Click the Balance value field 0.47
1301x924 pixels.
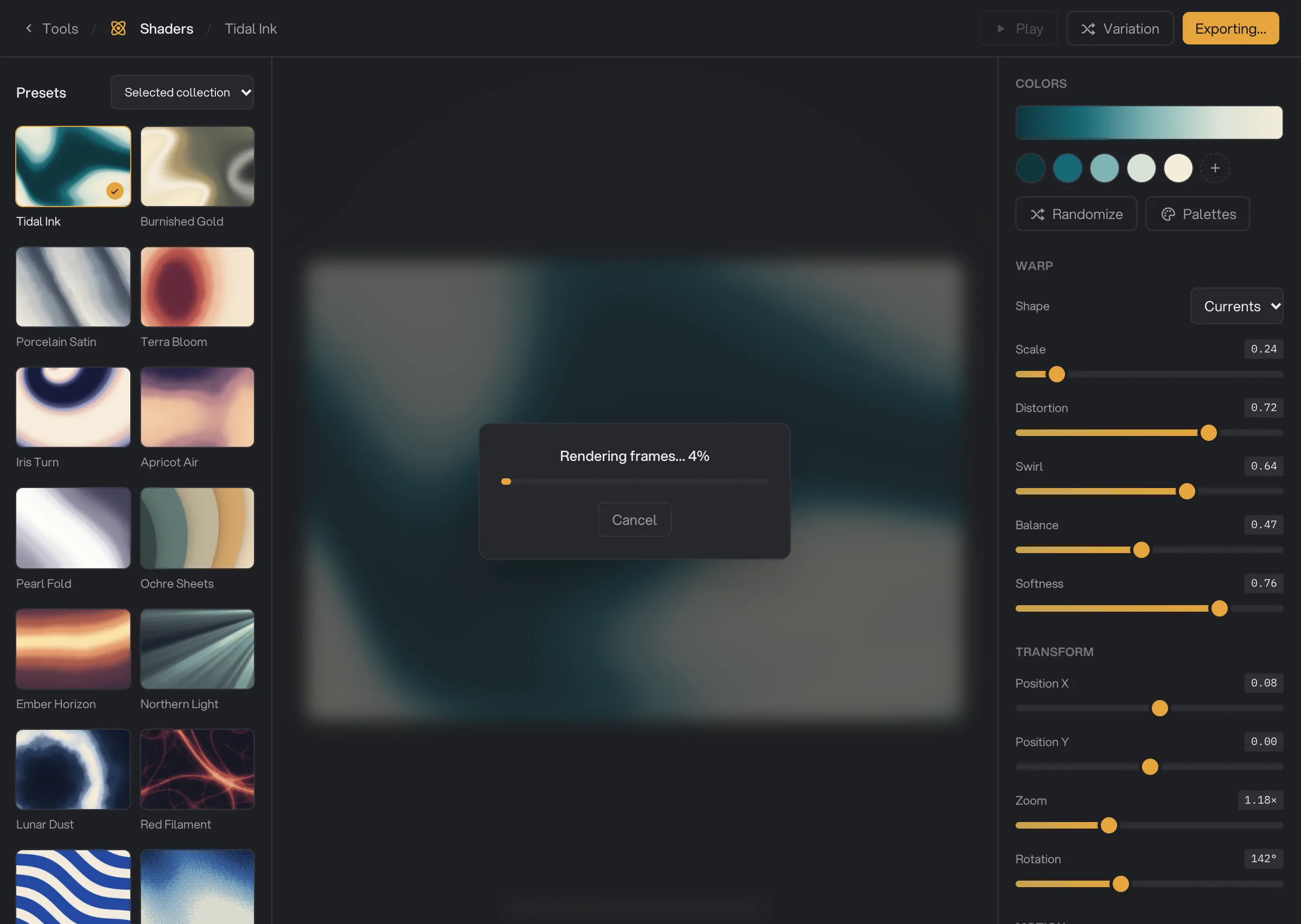pos(1264,524)
